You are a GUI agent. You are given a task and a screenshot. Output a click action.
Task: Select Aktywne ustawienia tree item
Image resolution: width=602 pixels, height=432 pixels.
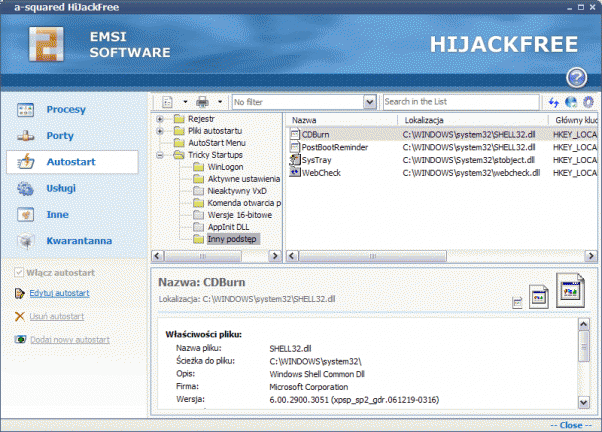pyautogui.click(x=244, y=179)
